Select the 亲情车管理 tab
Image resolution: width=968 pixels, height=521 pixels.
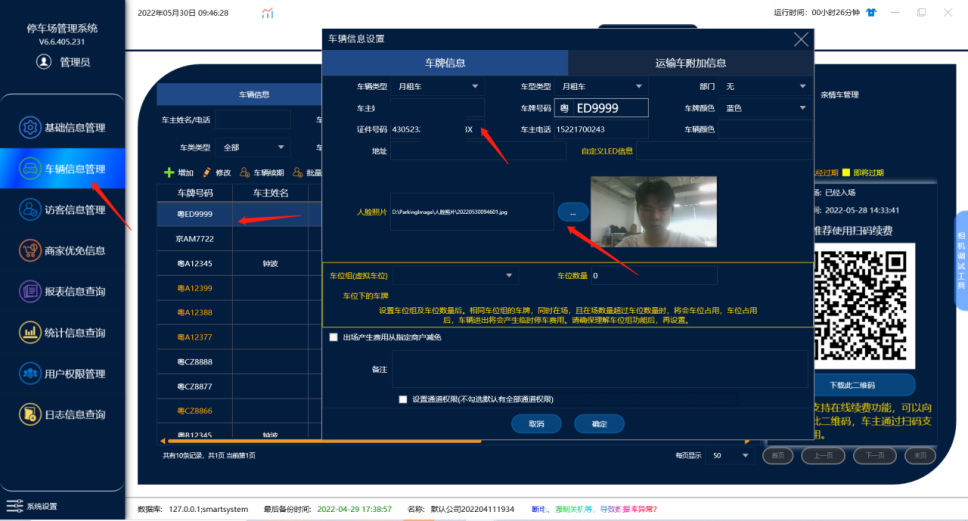839,94
